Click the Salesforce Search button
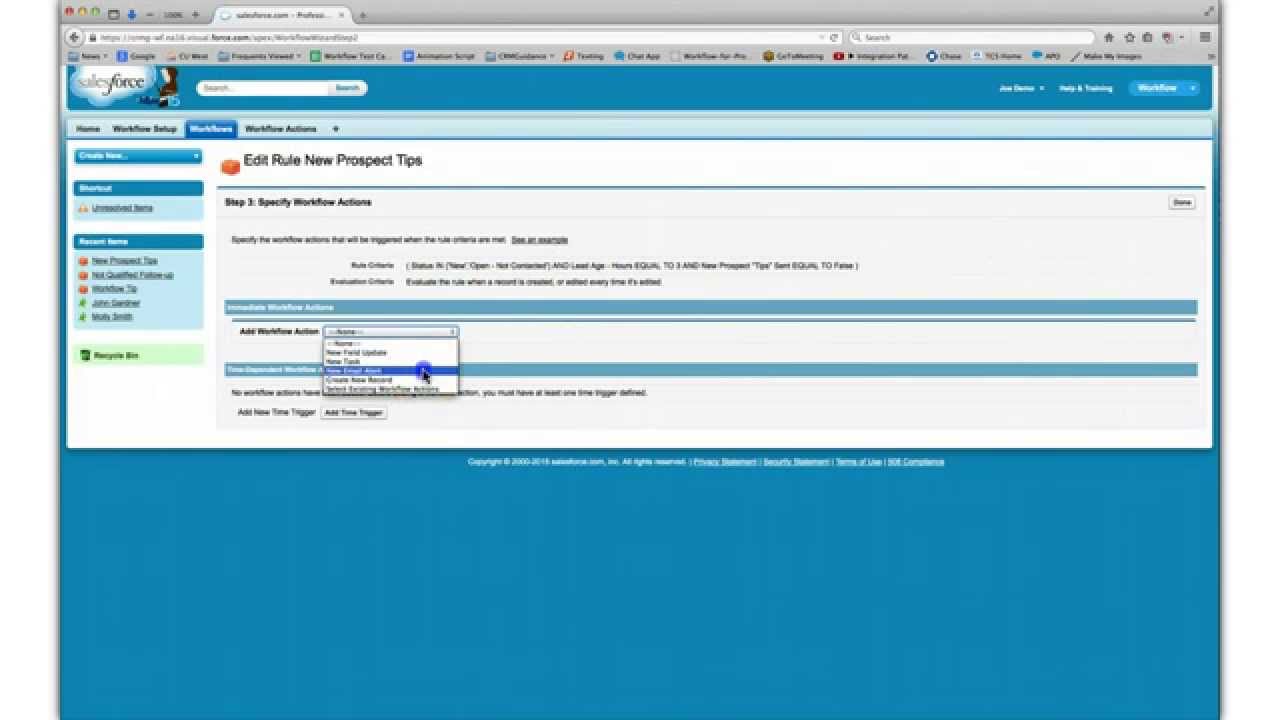The width and height of the screenshot is (1280, 720). [x=347, y=88]
